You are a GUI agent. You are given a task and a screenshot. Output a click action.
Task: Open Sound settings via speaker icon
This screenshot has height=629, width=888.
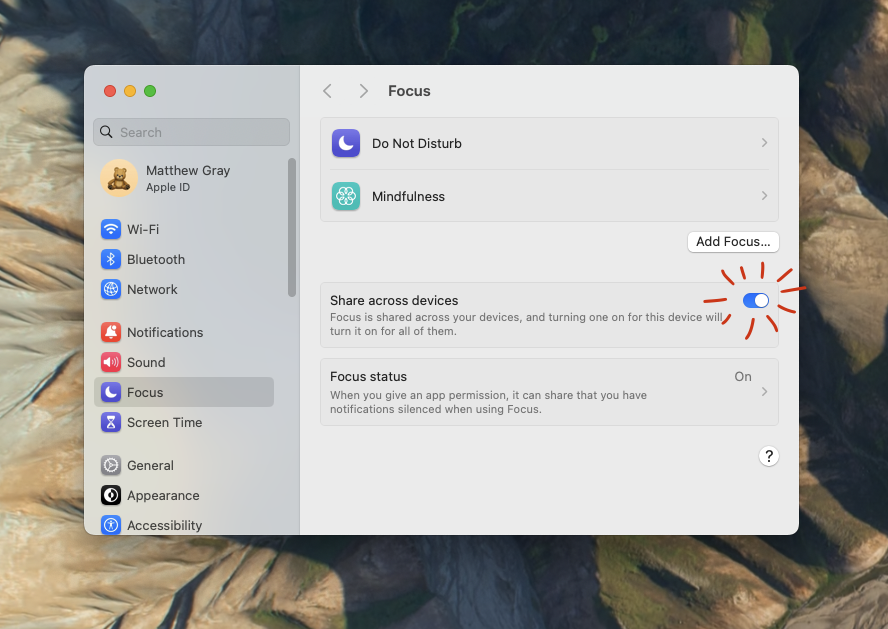point(111,362)
